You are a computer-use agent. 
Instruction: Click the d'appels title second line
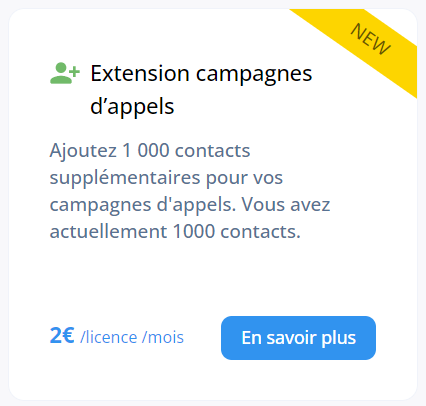132,107
